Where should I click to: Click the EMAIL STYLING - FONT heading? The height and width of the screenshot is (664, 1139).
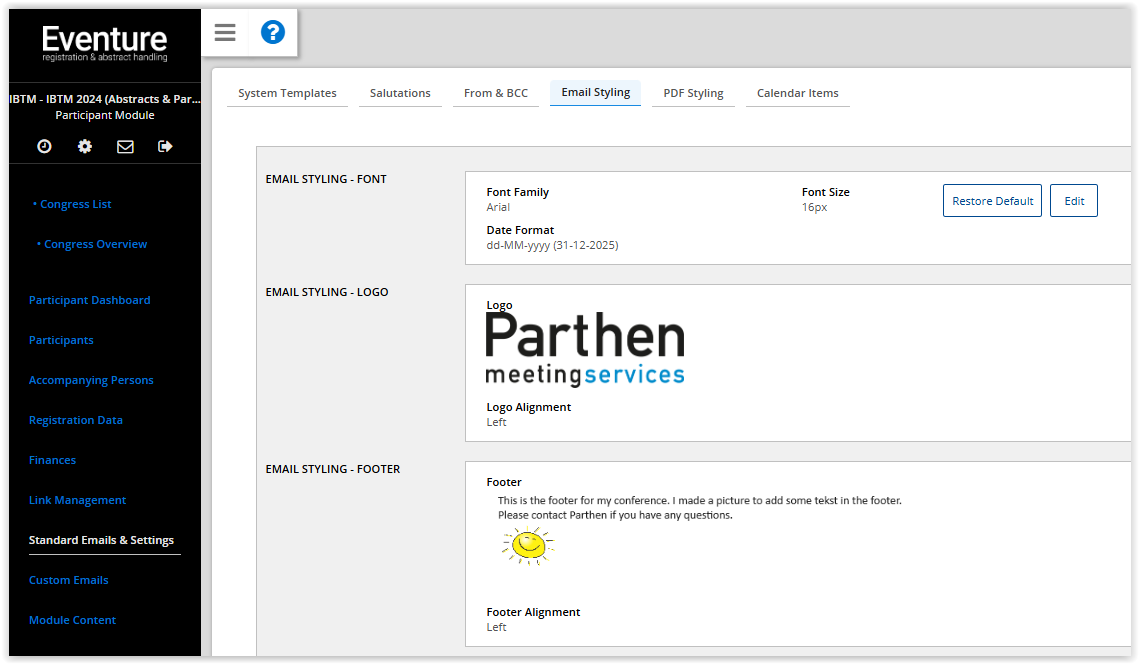[x=326, y=179]
